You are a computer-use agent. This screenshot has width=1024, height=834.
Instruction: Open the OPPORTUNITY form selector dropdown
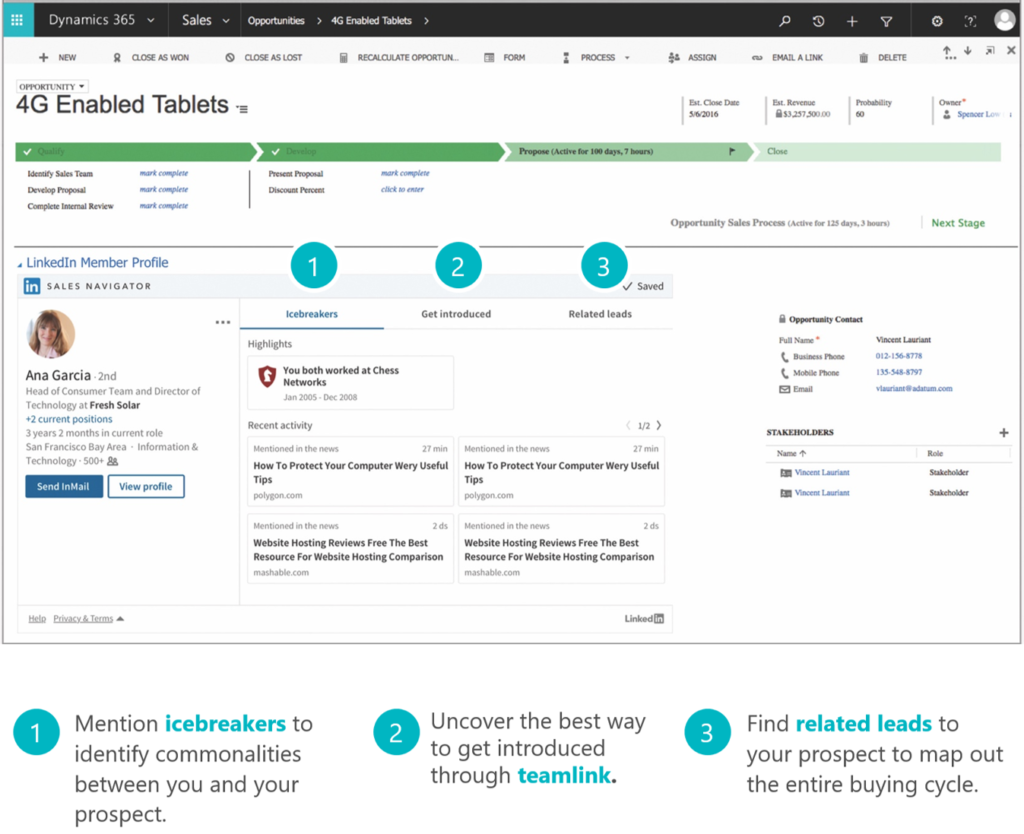click(52, 86)
